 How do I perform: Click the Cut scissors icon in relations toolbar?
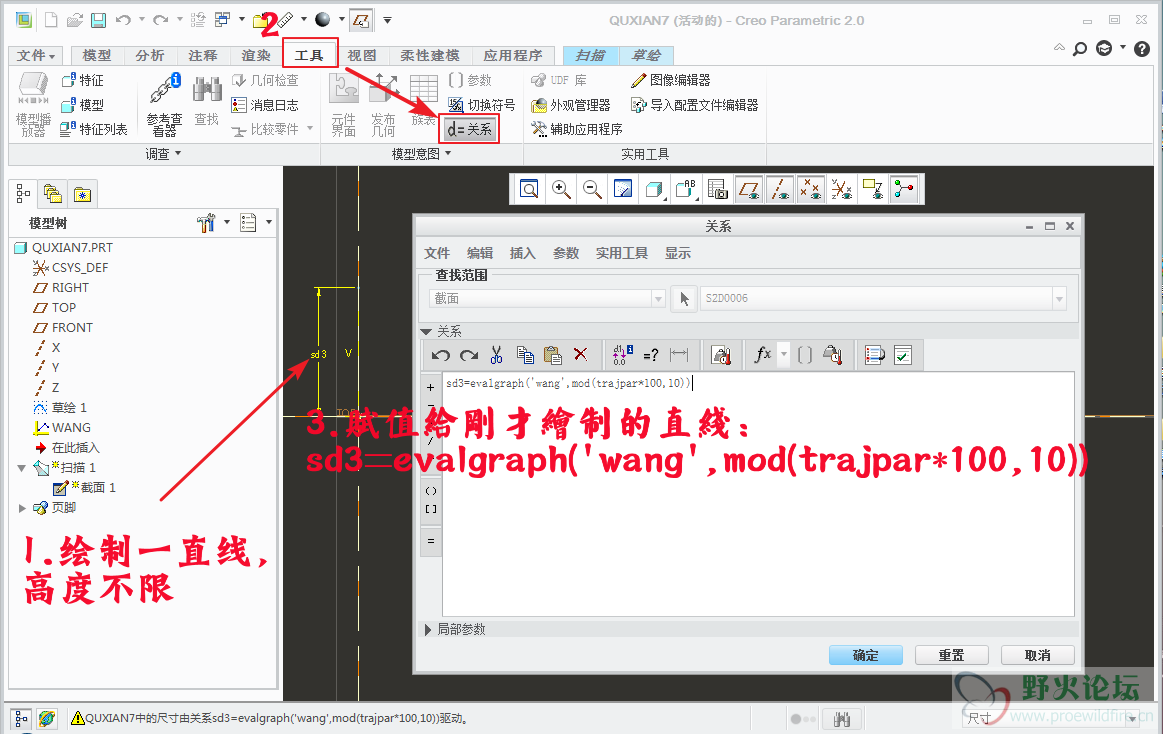[496, 355]
